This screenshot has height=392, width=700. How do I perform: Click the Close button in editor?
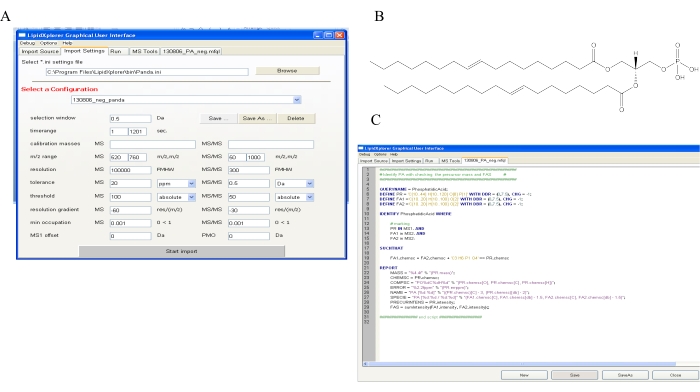click(675, 375)
